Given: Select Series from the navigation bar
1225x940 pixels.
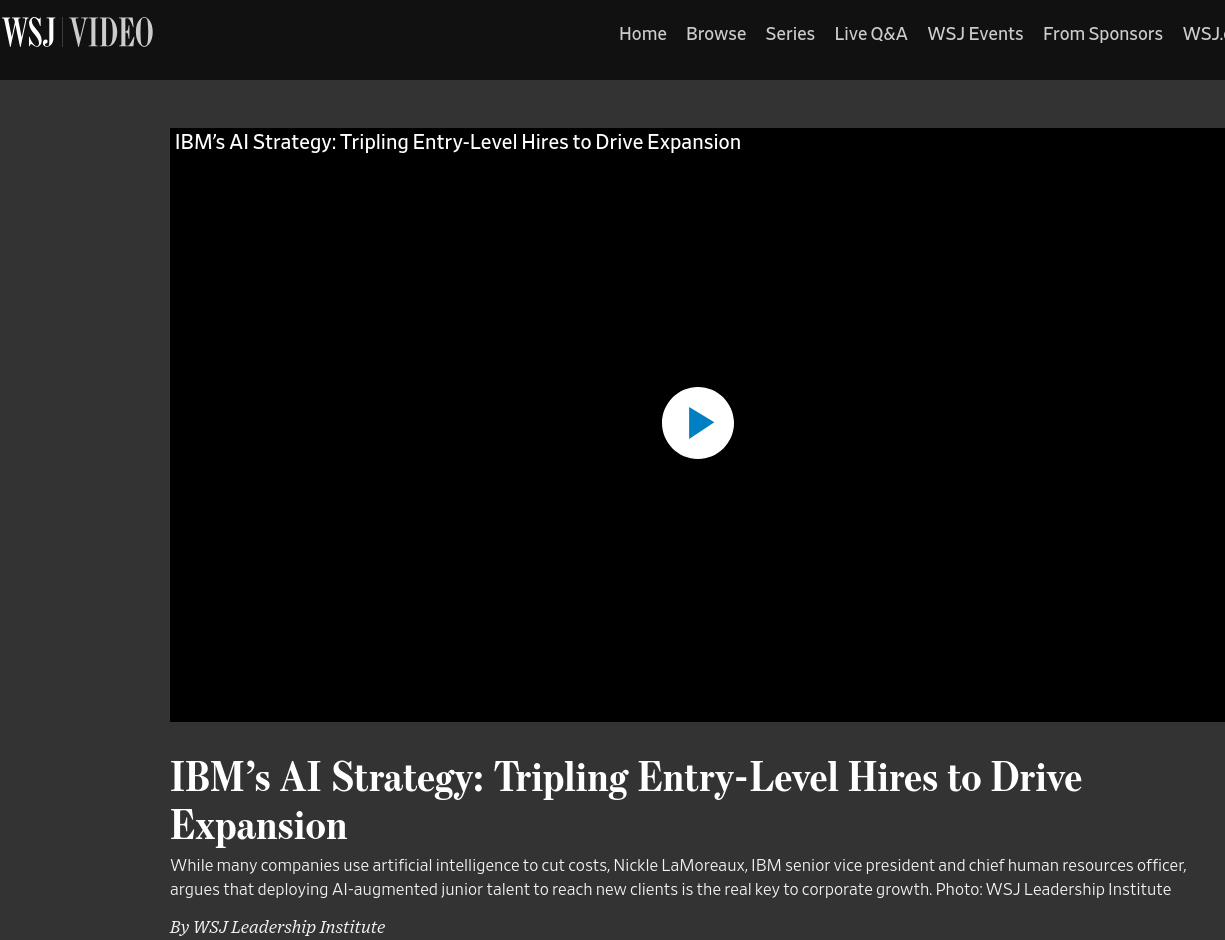Looking at the screenshot, I should (x=790, y=33).
